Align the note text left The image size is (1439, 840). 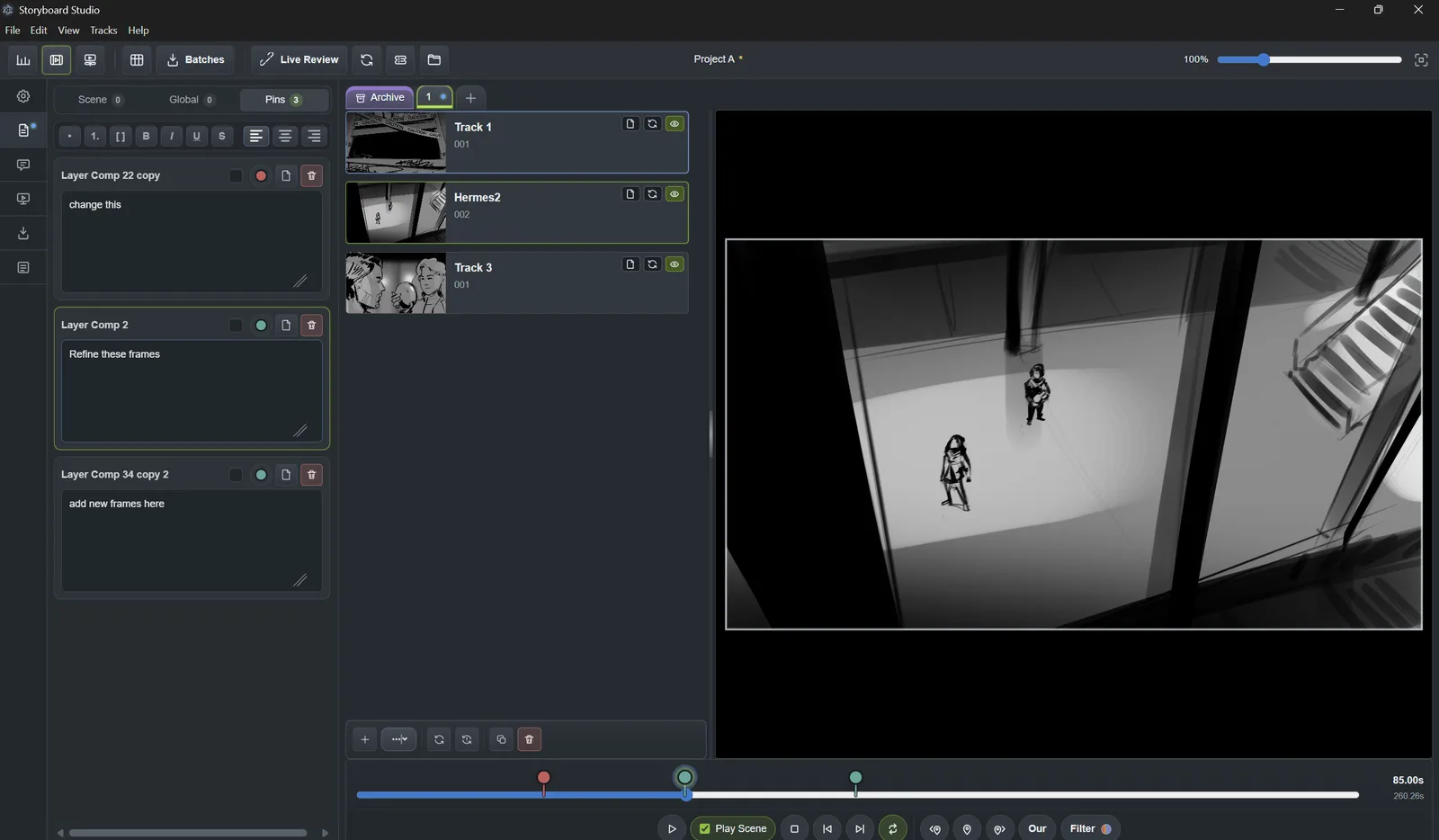256,136
